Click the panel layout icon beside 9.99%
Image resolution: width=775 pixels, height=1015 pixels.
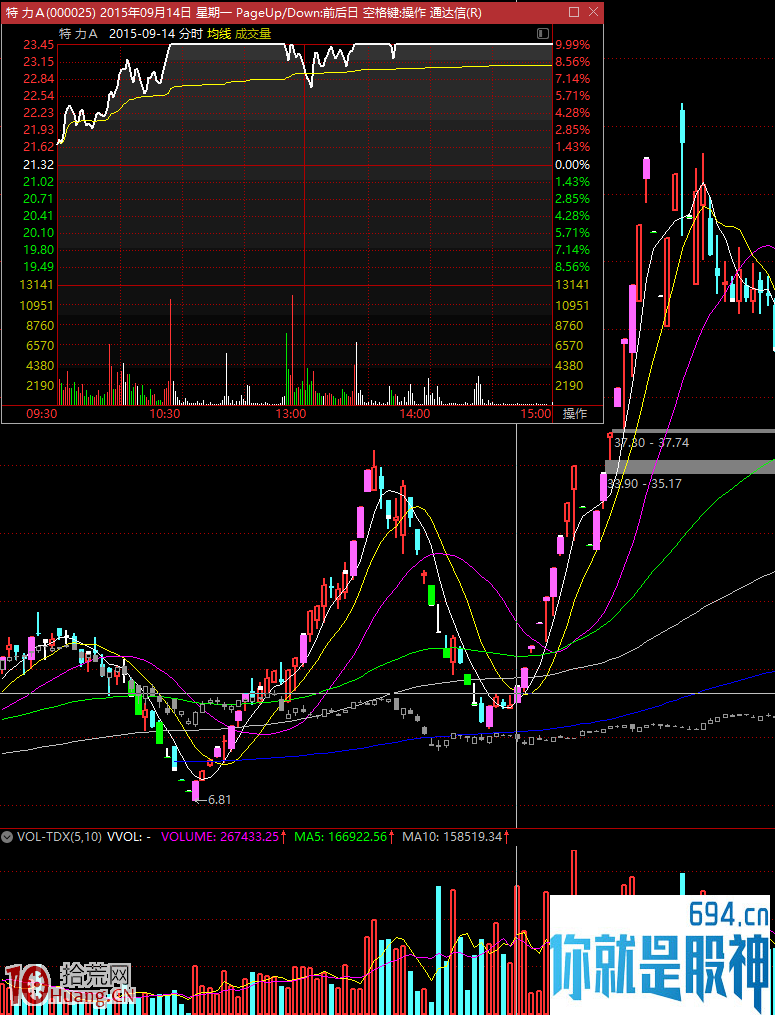543,34
